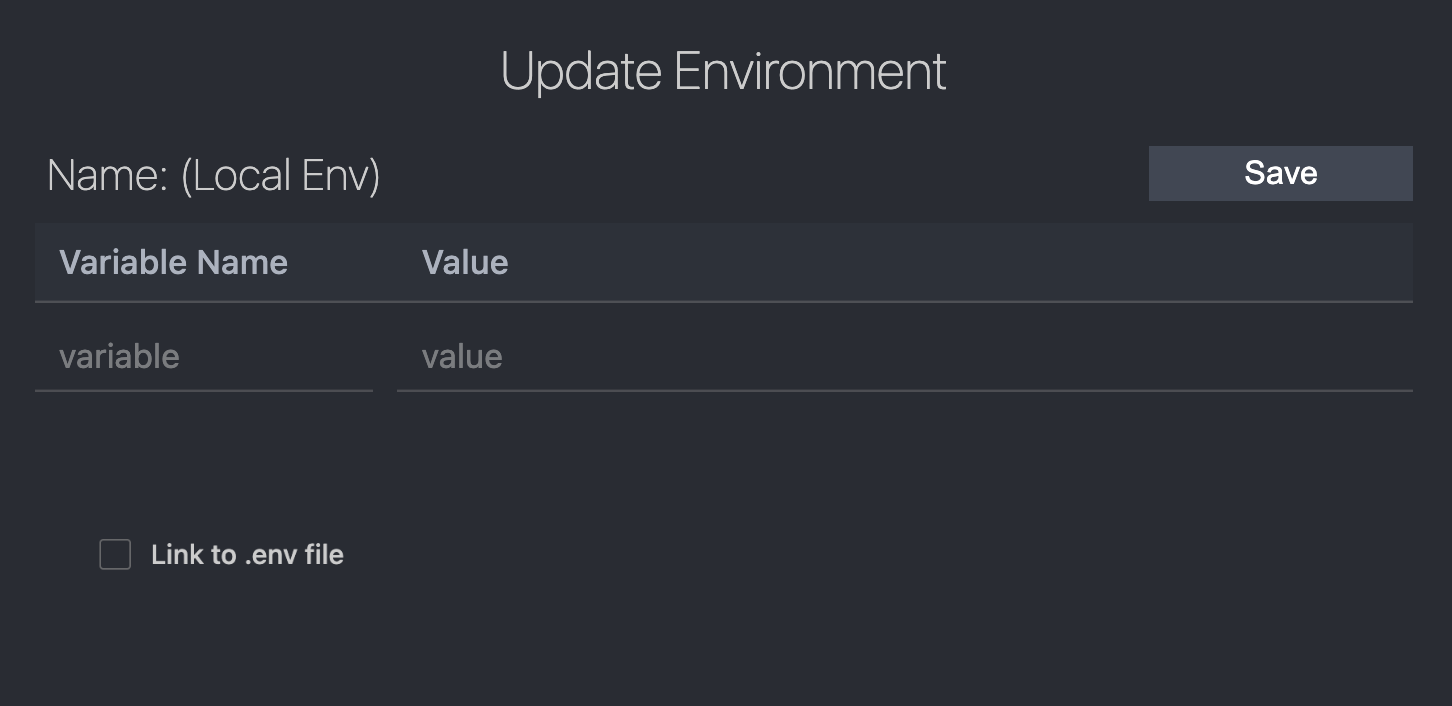Screen dimensions: 1452x706
Task: Check the box next to Link to .env file
Action: [x=115, y=554]
